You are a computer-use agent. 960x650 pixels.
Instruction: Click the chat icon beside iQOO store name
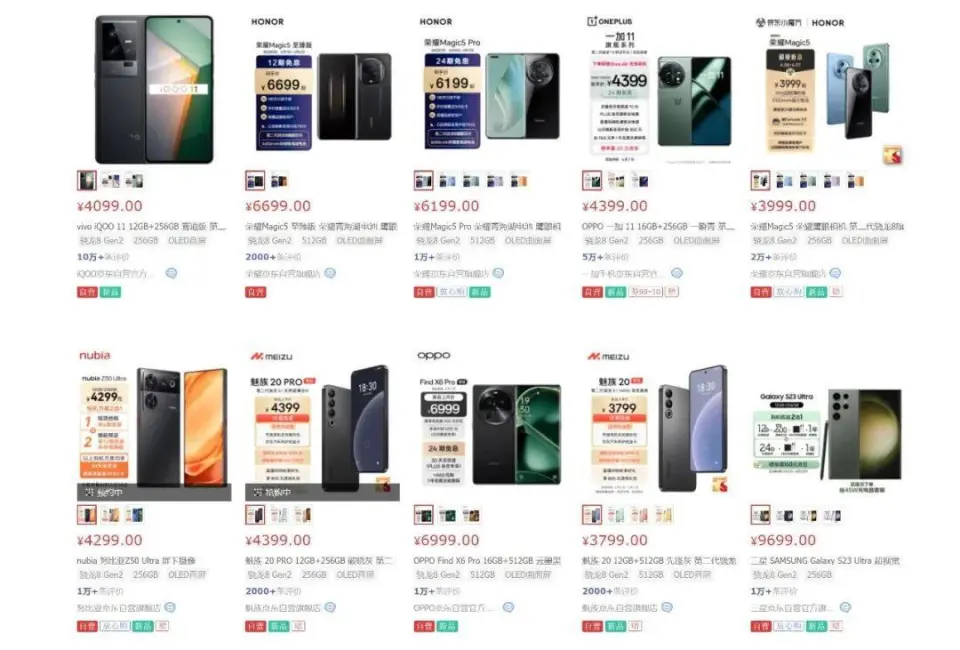pos(171,273)
